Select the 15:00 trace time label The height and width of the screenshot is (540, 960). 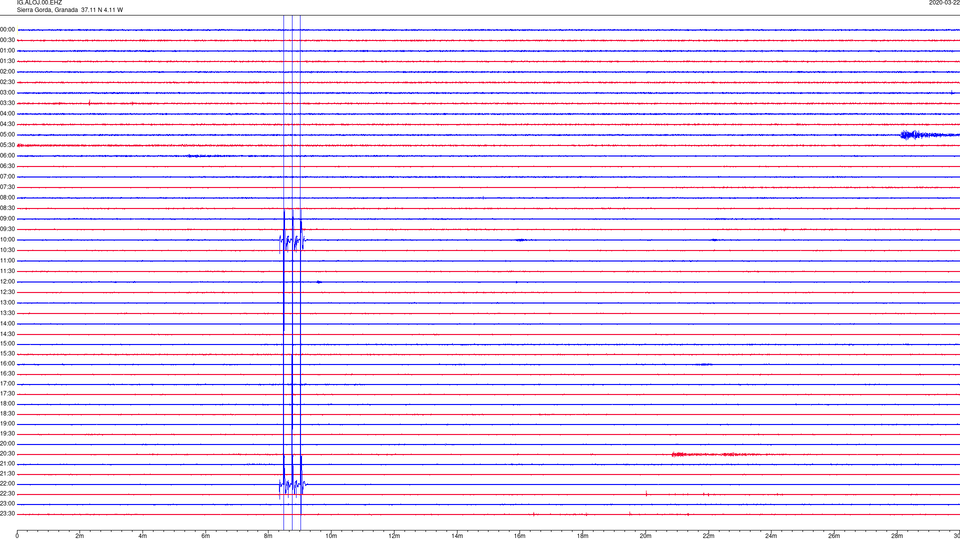(x=7, y=343)
